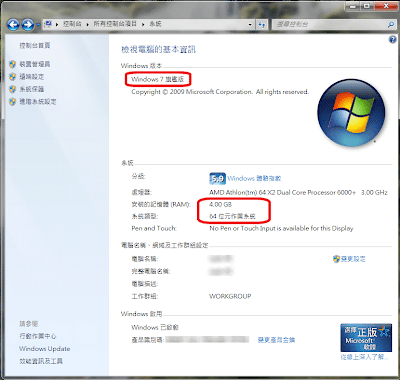400x380 pixels.
Task: Click shield icon beside 裝置管理員
Action: coord(13,64)
